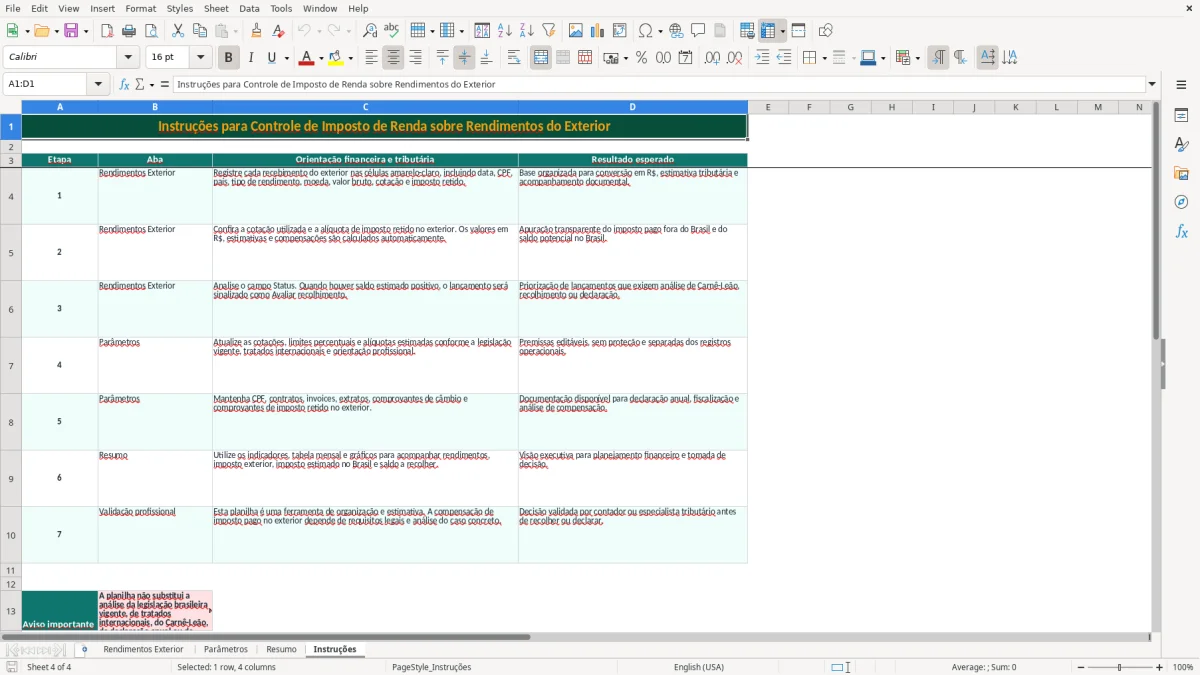The image size is (1200, 675).
Task: Open the Font Name dropdown
Action: point(127,58)
